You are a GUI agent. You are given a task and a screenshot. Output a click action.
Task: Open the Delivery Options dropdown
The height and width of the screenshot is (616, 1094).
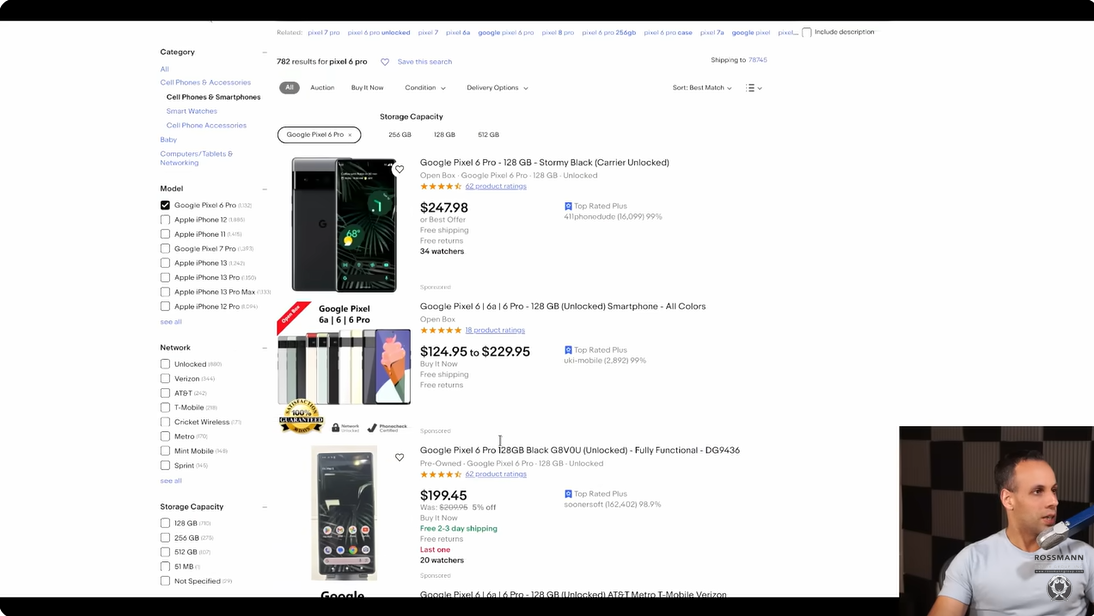497,88
